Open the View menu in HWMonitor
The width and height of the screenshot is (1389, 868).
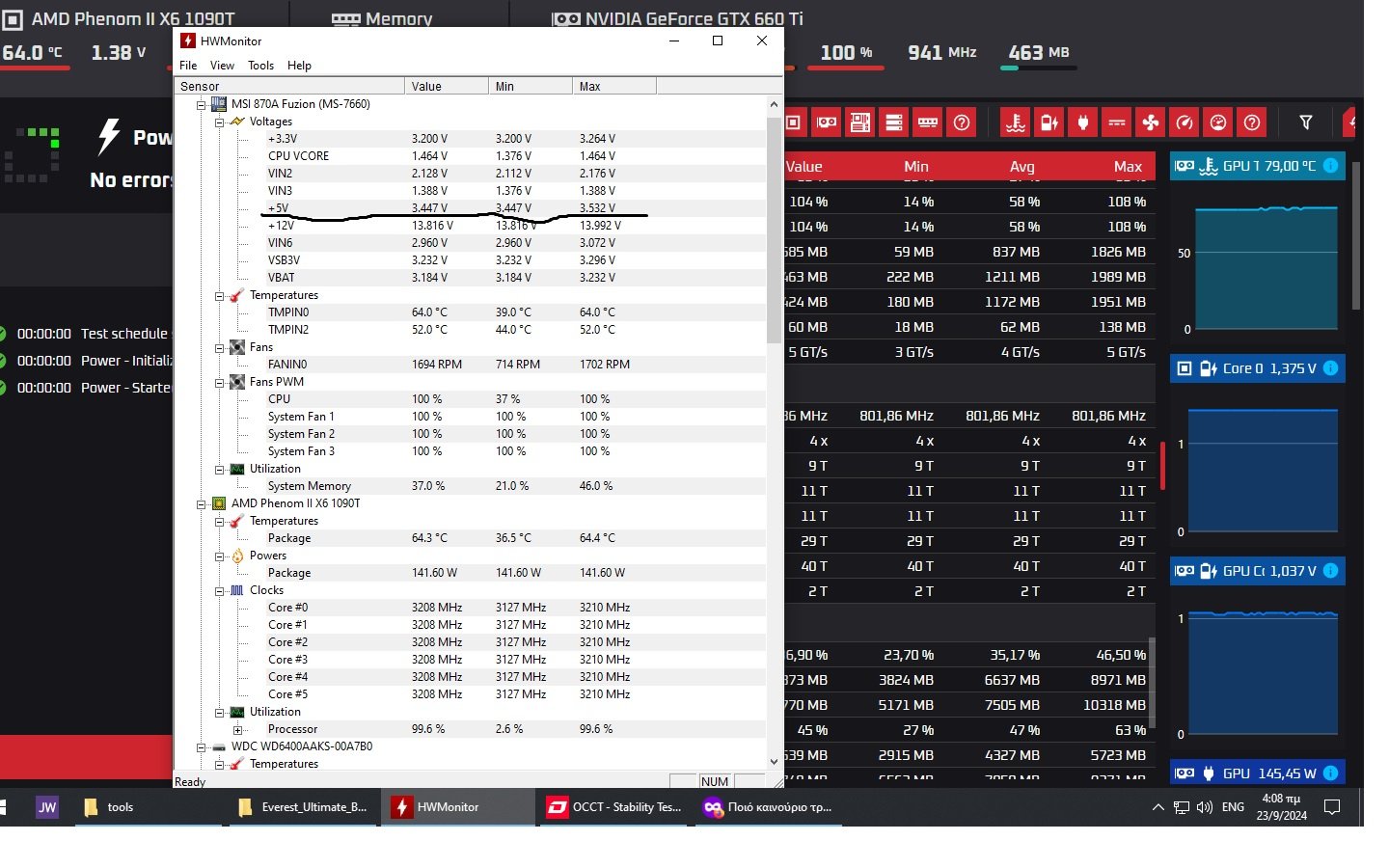pyautogui.click(x=222, y=66)
